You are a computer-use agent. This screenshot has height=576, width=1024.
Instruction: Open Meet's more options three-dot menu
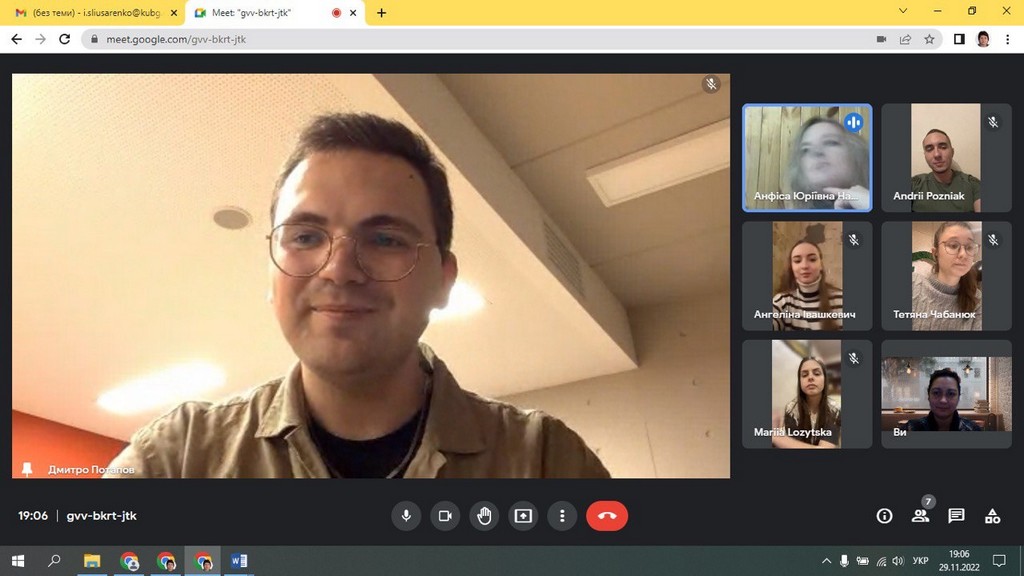click(562, 516)
